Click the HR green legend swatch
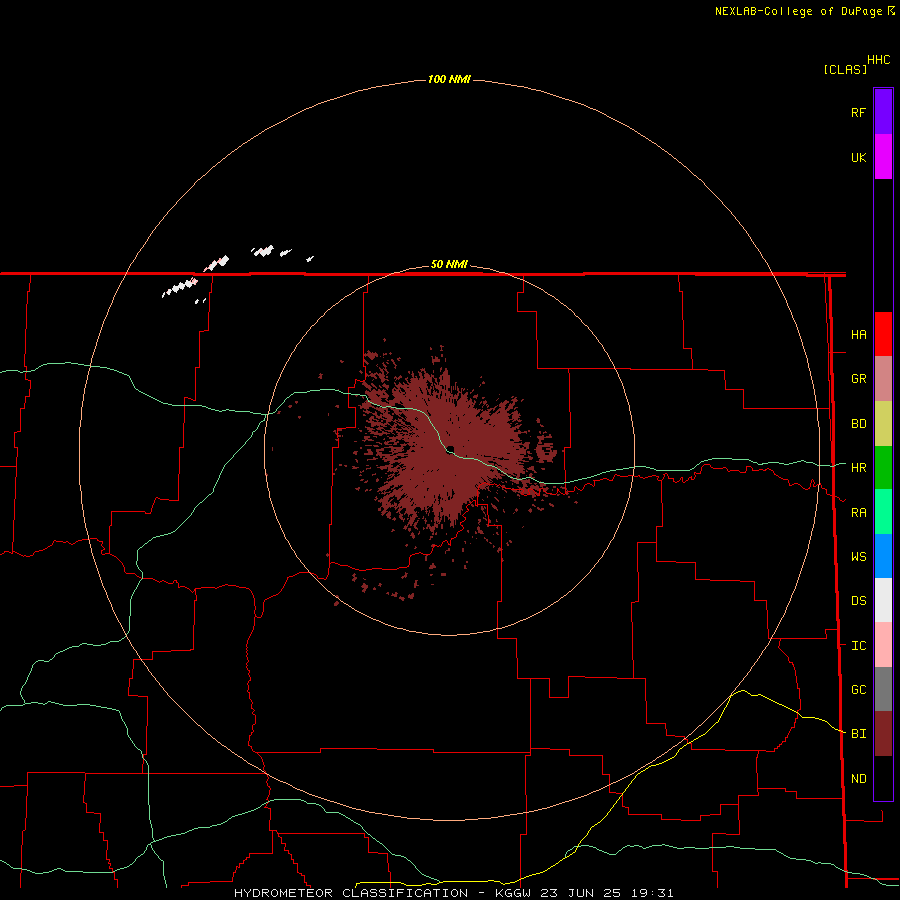The height and width of the screenshot is (900, 900). (x=883, y=467)
